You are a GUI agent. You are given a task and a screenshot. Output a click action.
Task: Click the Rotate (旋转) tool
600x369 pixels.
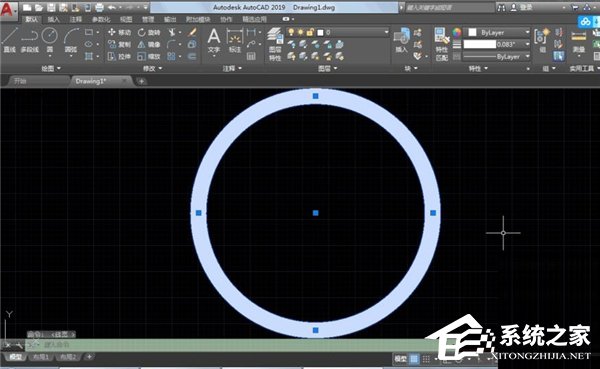pos(149,32)
